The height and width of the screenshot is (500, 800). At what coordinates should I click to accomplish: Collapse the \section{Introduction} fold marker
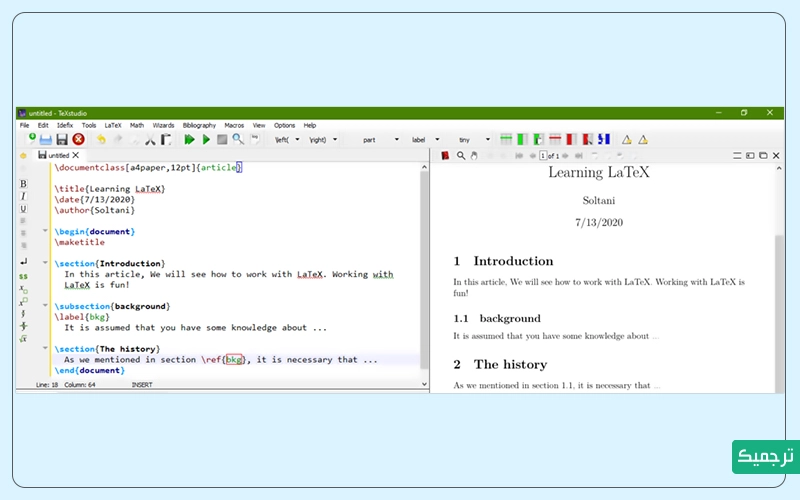tap(45, 263)
